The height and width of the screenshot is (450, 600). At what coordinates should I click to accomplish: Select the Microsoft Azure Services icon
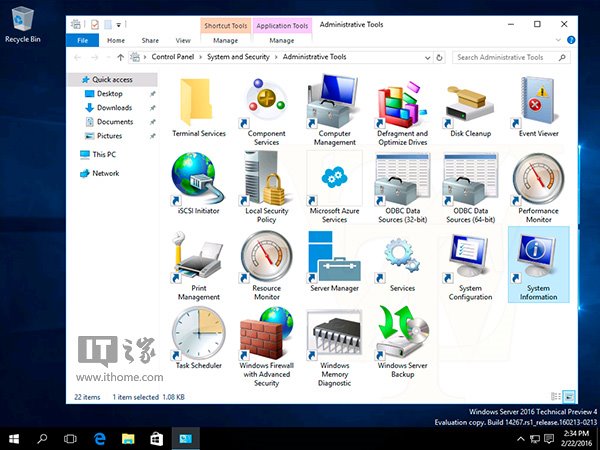coord(334,188)
